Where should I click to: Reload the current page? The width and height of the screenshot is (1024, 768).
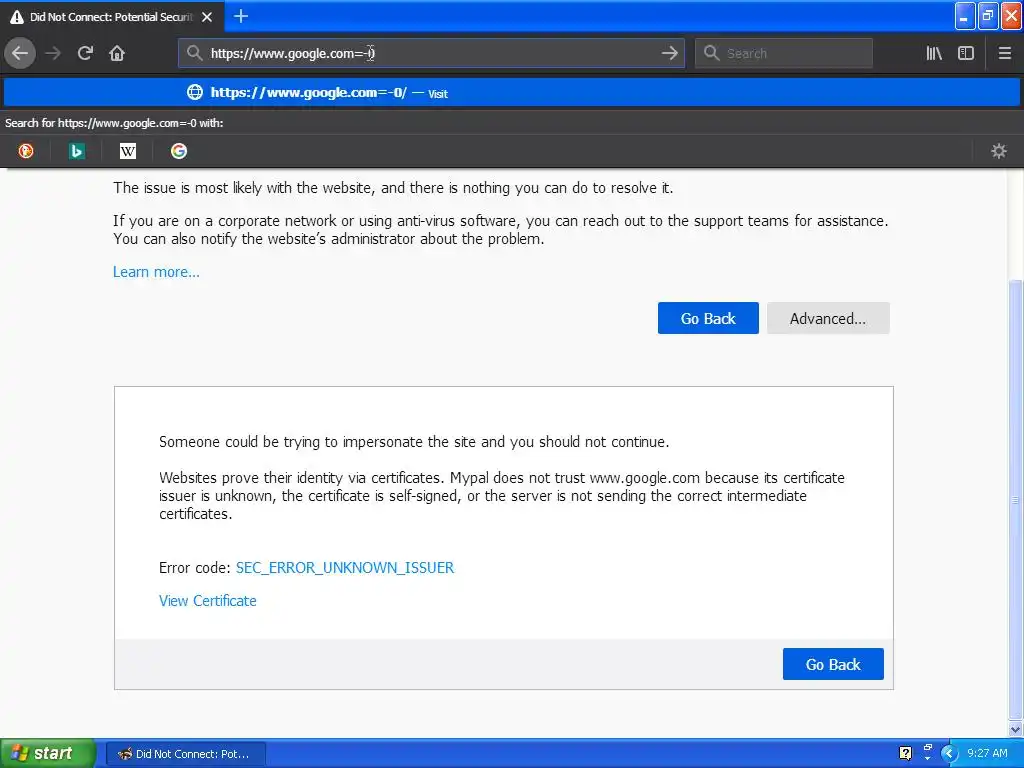pos(85,53)
